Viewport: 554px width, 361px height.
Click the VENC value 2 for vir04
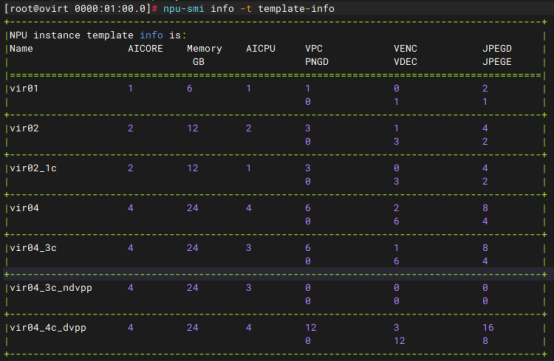click(x=396, y=208)
